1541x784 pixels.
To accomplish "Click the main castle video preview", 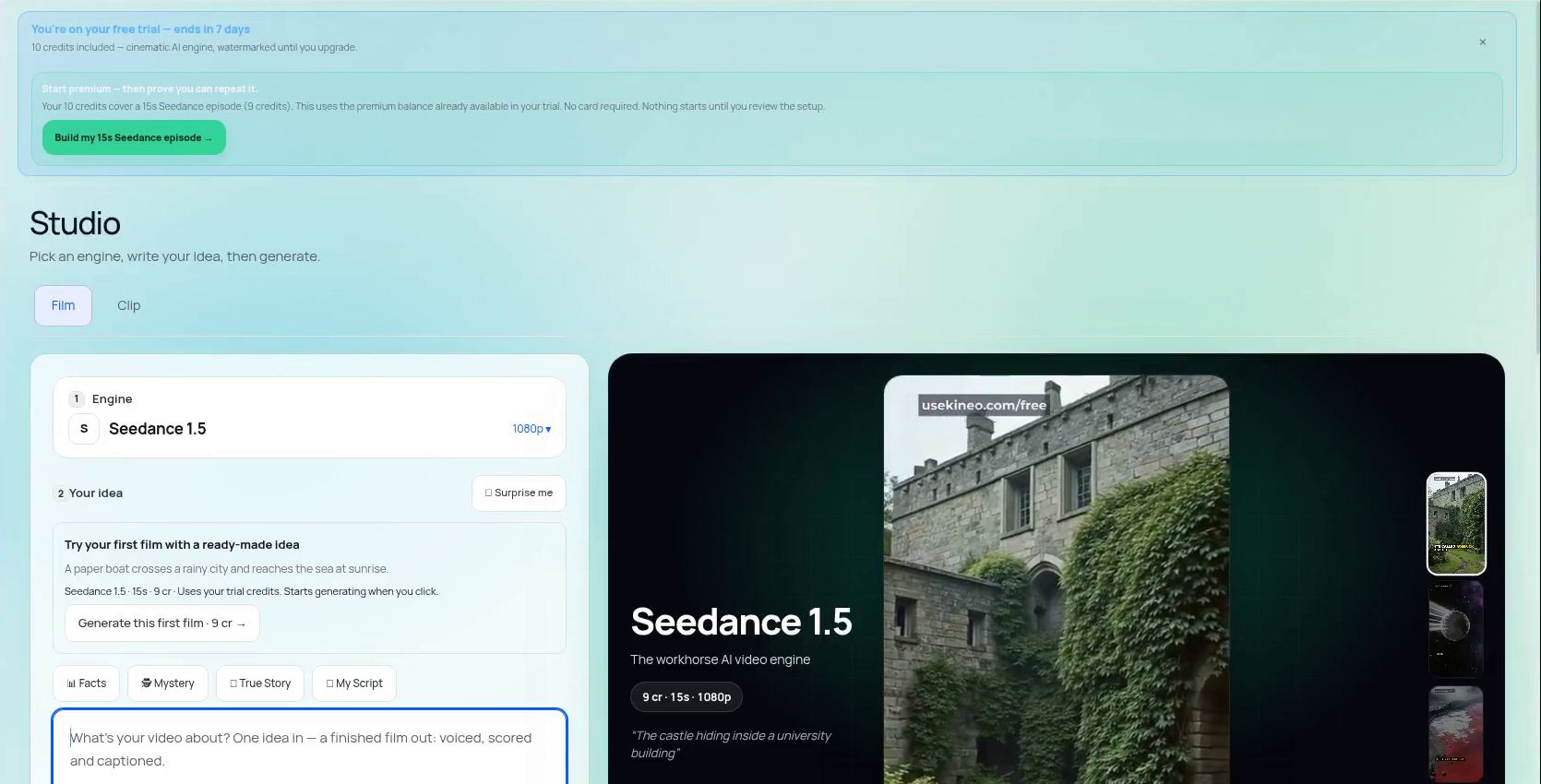I will pyautogui.click(x=1057, y=579).
